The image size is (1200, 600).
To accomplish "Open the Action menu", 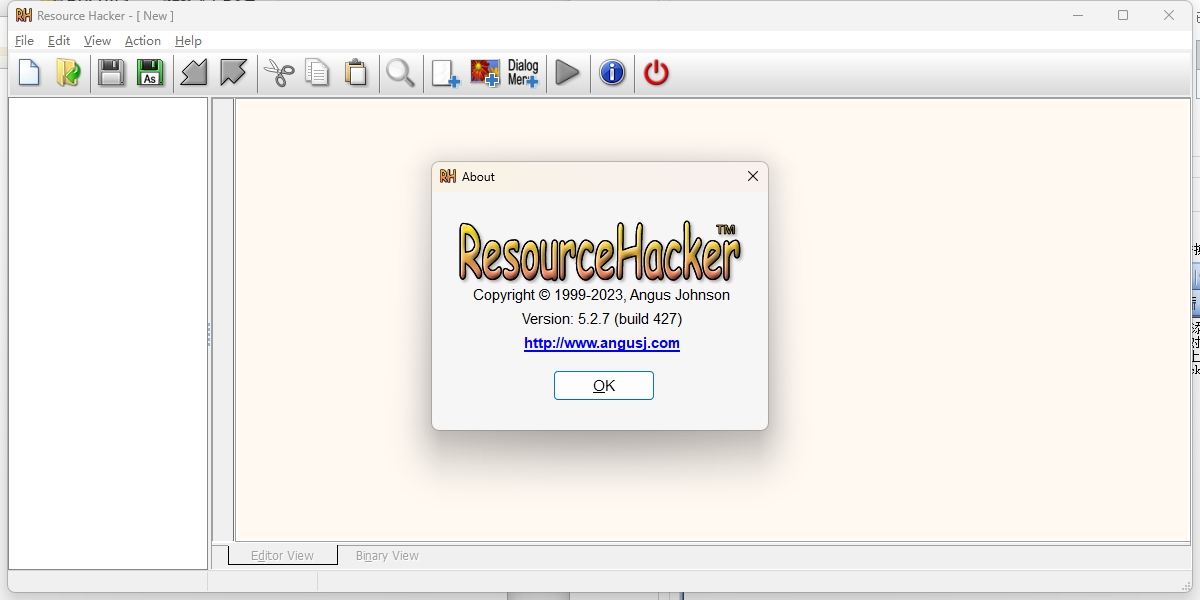I will tap(142, 41).
